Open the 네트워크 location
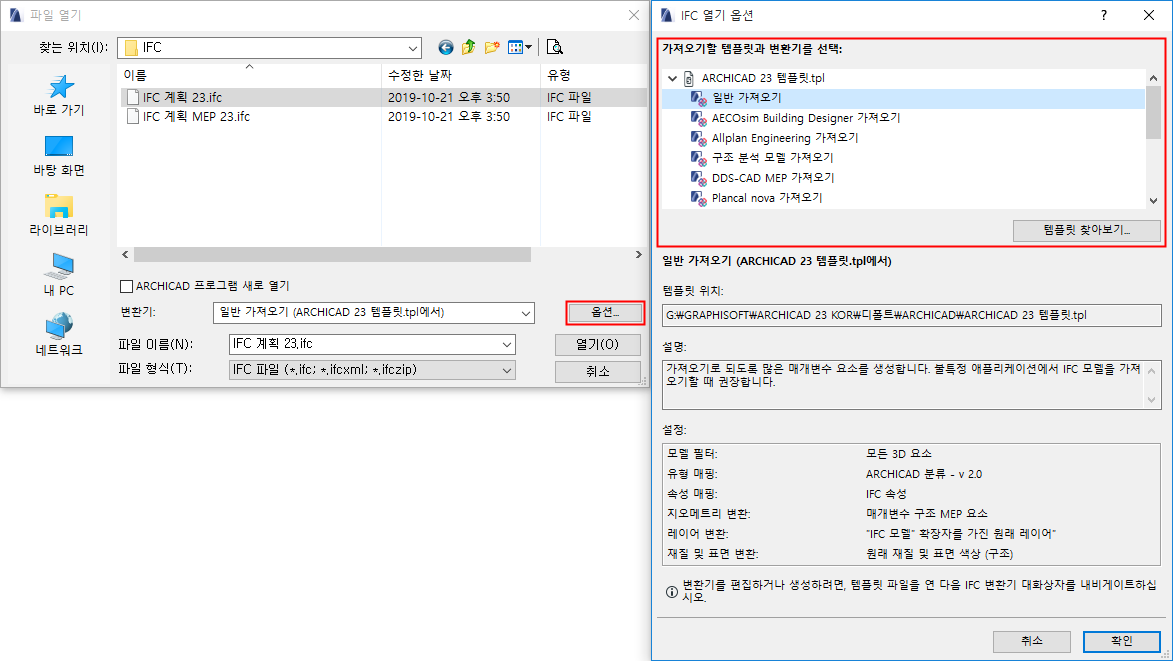The width and height of the screenshot is (1173, 661). (59, 335)
